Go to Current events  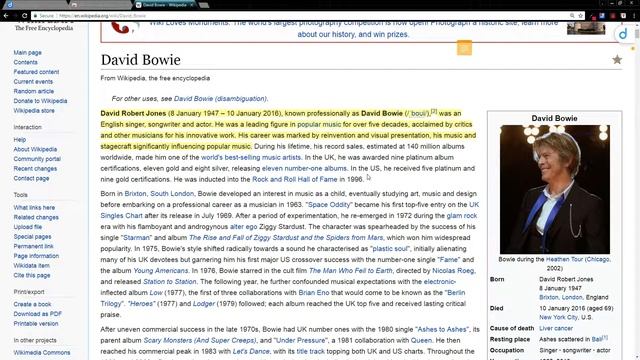click(33, 82)
